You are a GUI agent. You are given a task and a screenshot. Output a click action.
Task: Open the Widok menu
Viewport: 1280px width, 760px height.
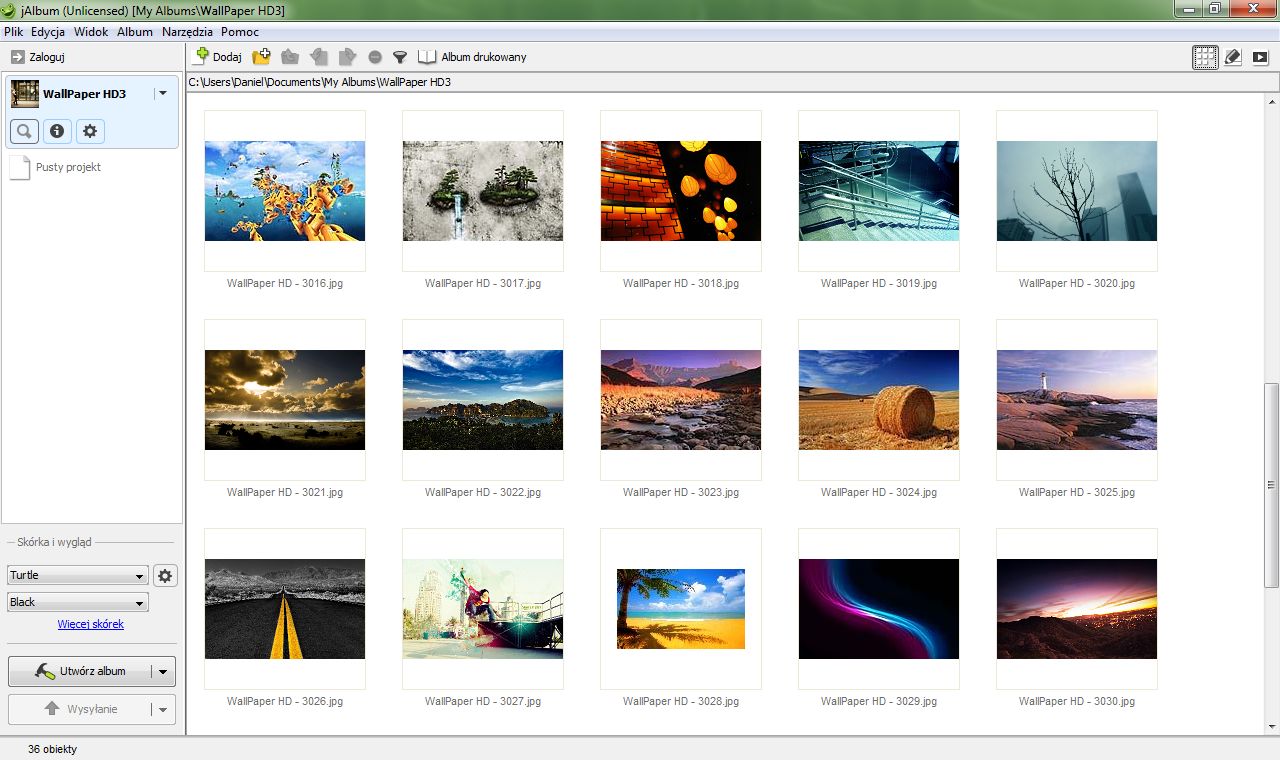[x=91, y=32]
